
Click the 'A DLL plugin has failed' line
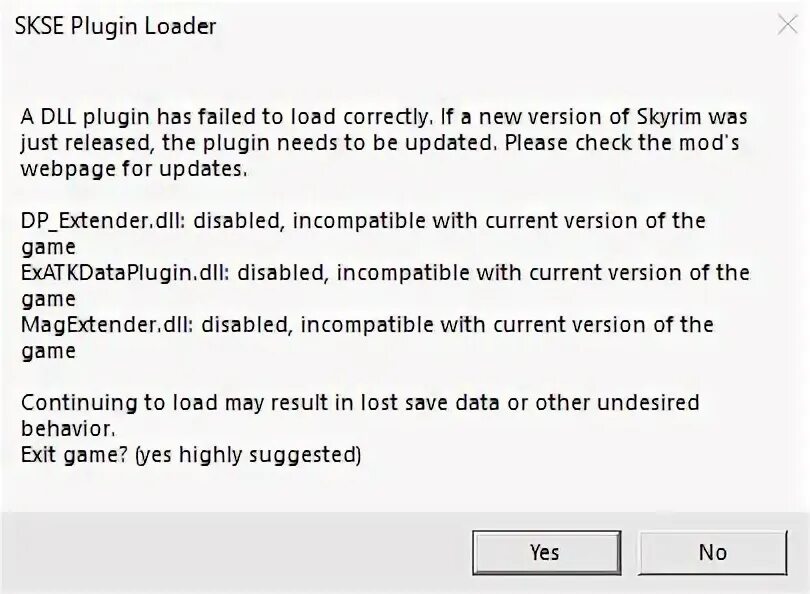pyautogui.click(x=384, y=117)
